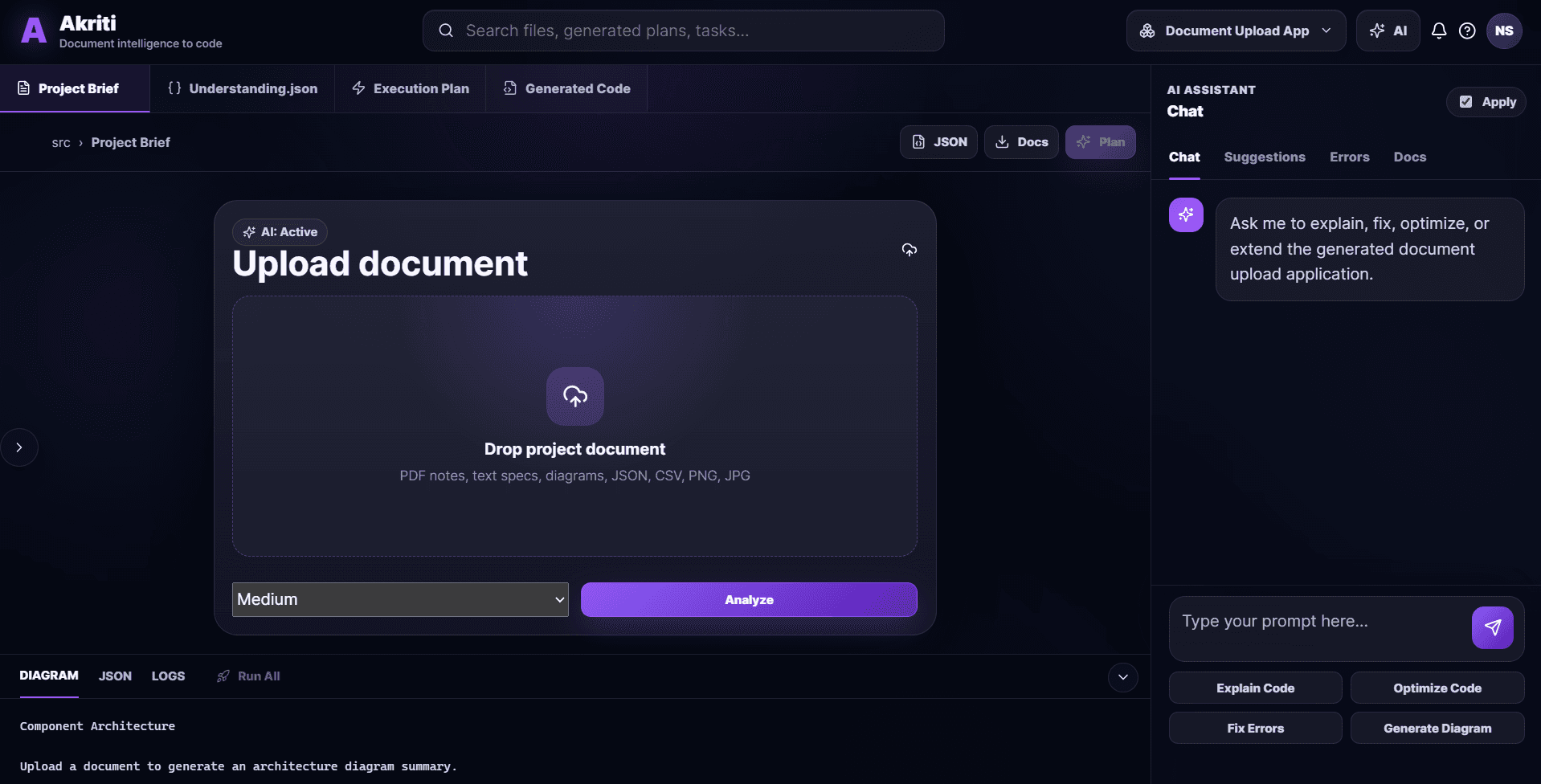Click the Drop project document zone text

click(574, 449)
